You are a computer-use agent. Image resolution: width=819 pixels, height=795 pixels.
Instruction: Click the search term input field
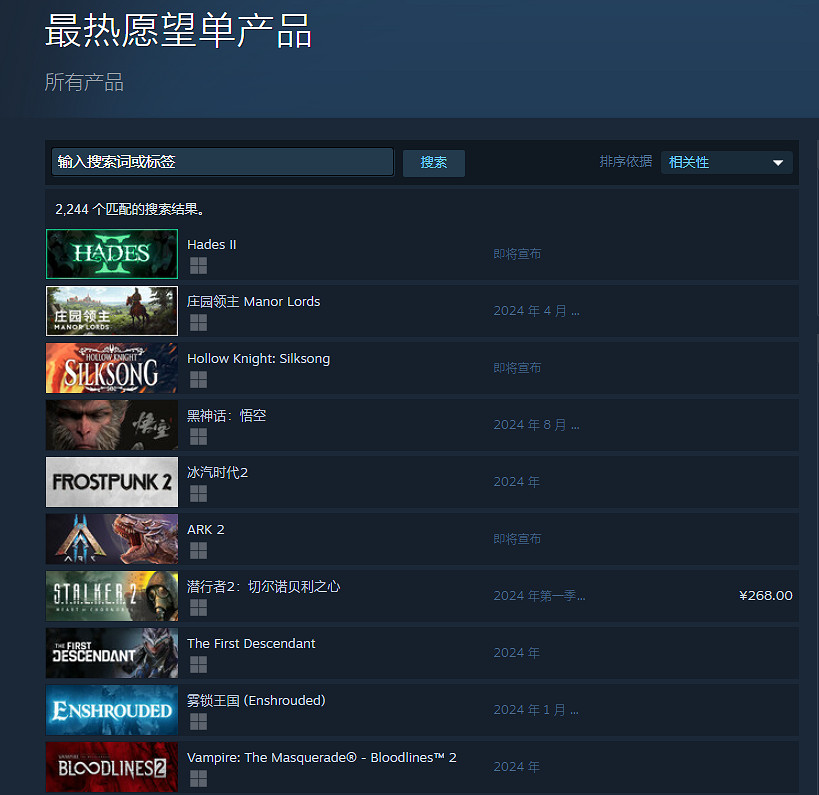[x=222, y=161]
